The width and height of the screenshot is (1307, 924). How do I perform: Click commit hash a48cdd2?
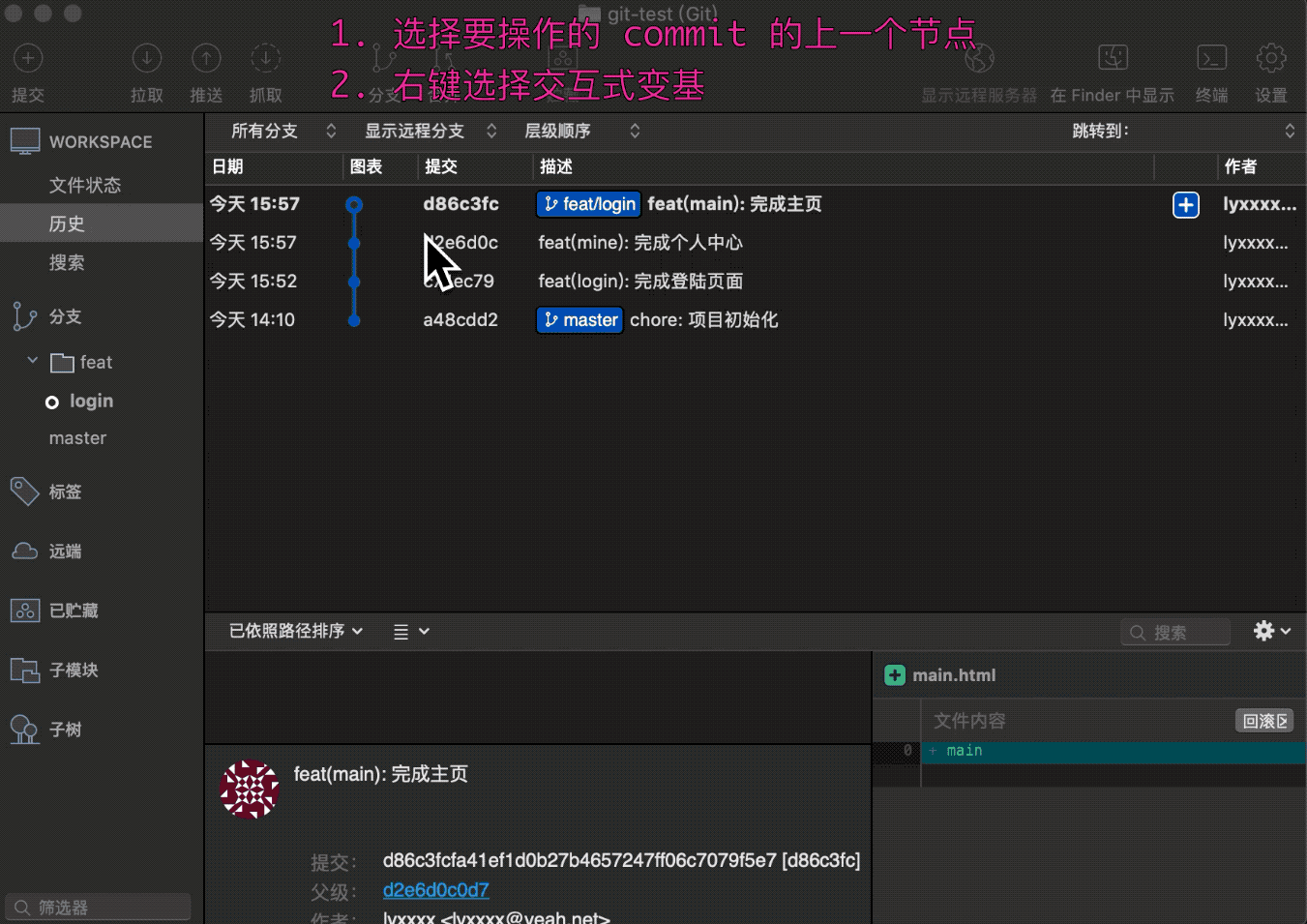460,320
